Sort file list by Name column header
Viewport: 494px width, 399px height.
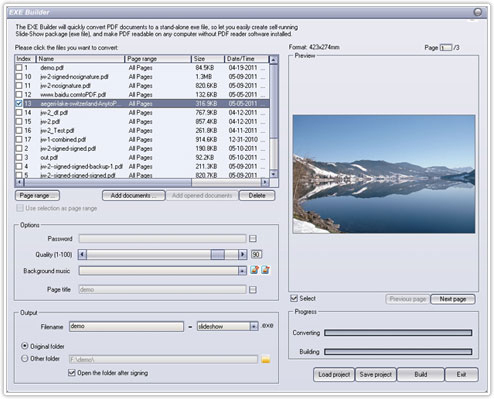coord(80,59)
